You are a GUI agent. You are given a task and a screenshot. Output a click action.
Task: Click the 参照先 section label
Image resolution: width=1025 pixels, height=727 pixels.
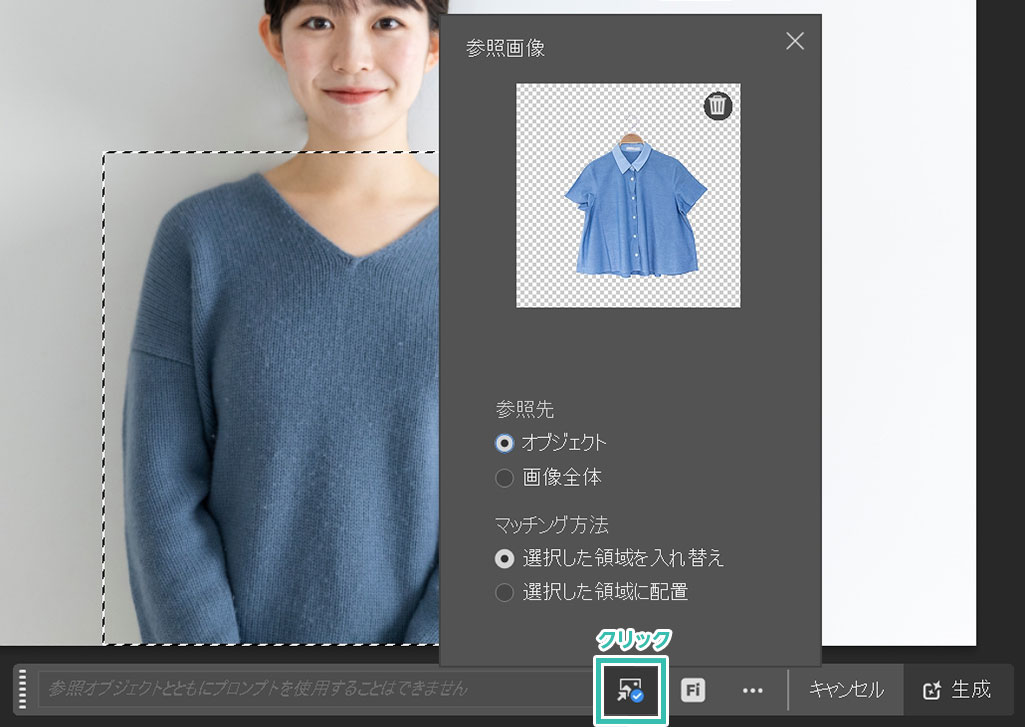coord(524,409)
